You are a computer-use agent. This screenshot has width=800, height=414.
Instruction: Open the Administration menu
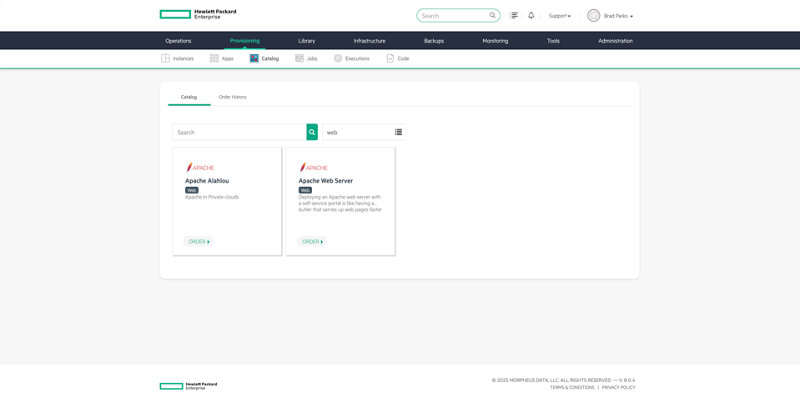click(x=615, y=41)
